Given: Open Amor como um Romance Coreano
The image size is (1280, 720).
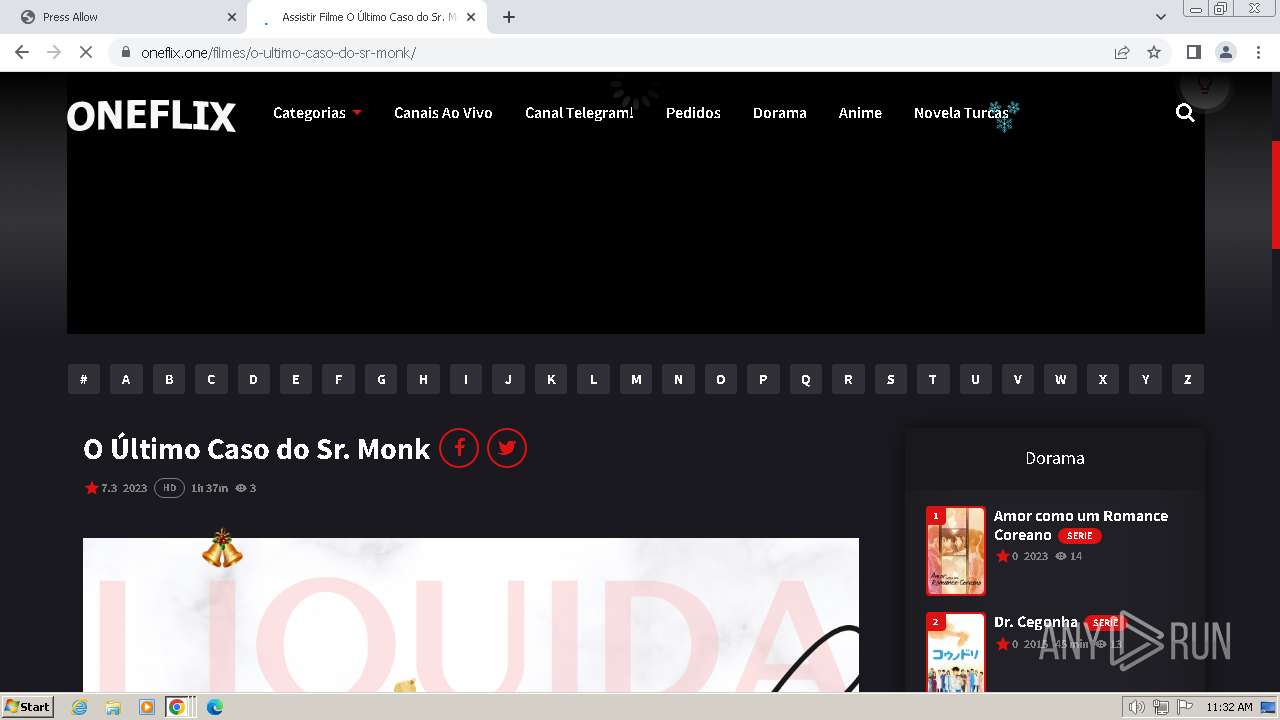Looking at the screenshot, I should (x=1080, y=525).
